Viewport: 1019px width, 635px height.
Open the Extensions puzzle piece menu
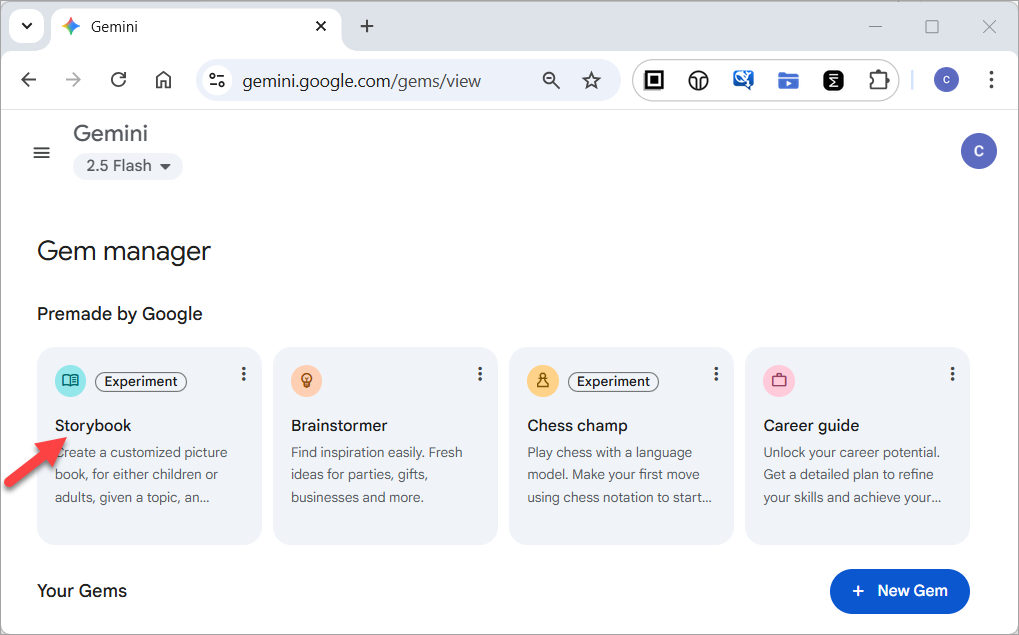879,80
